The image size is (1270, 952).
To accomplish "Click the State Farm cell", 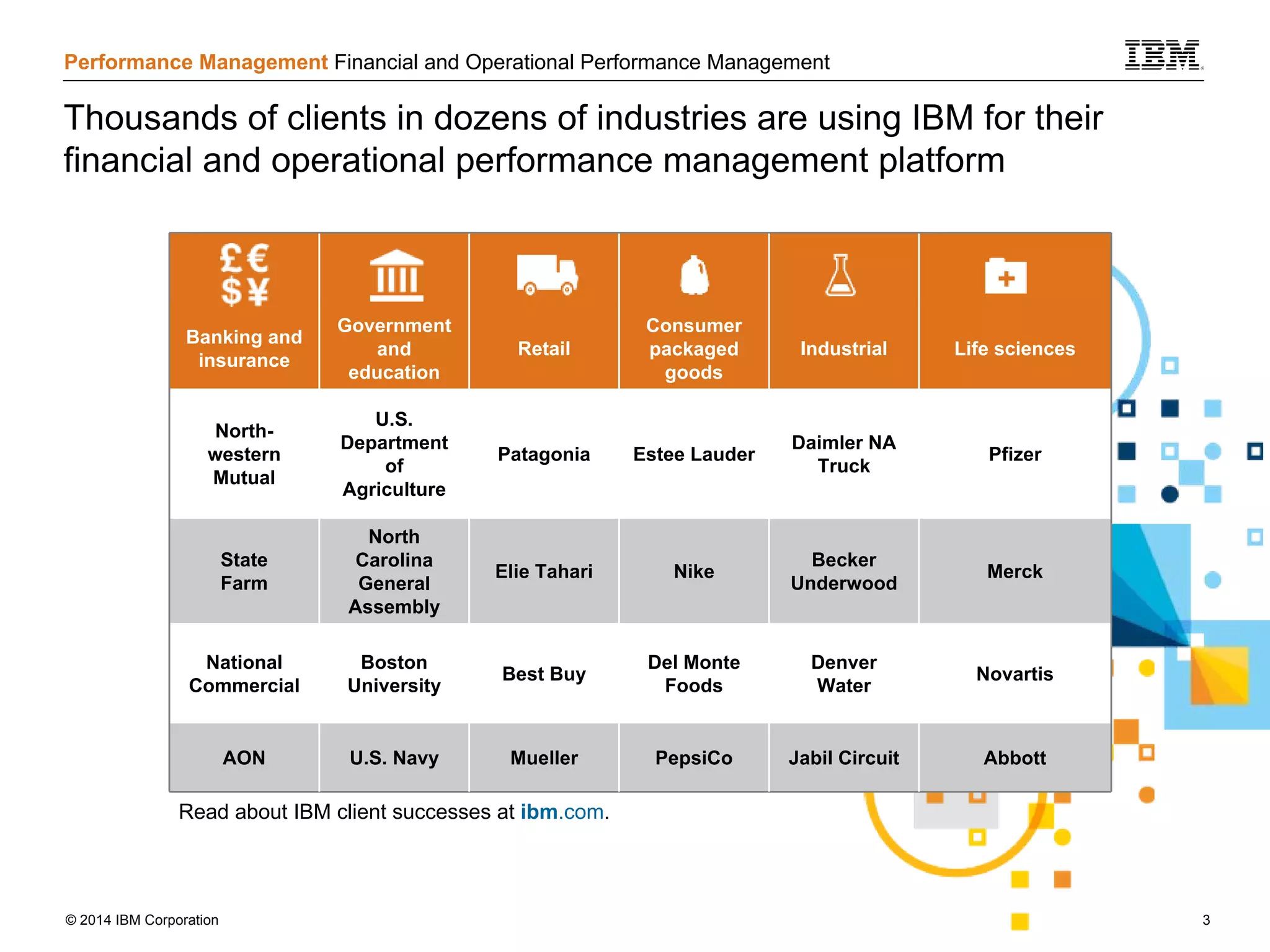I will pyautogui.click(x=244, y=571).
